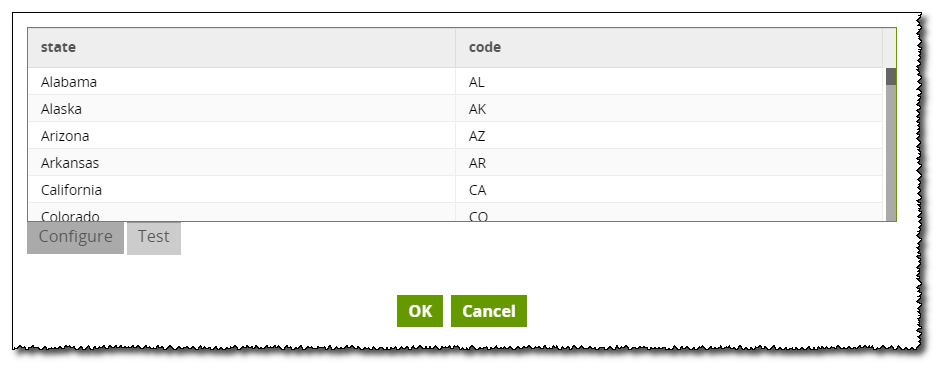The image size is (941, 369).
Task: Select the Arizona state cell
Action: (x=241, y=136)
